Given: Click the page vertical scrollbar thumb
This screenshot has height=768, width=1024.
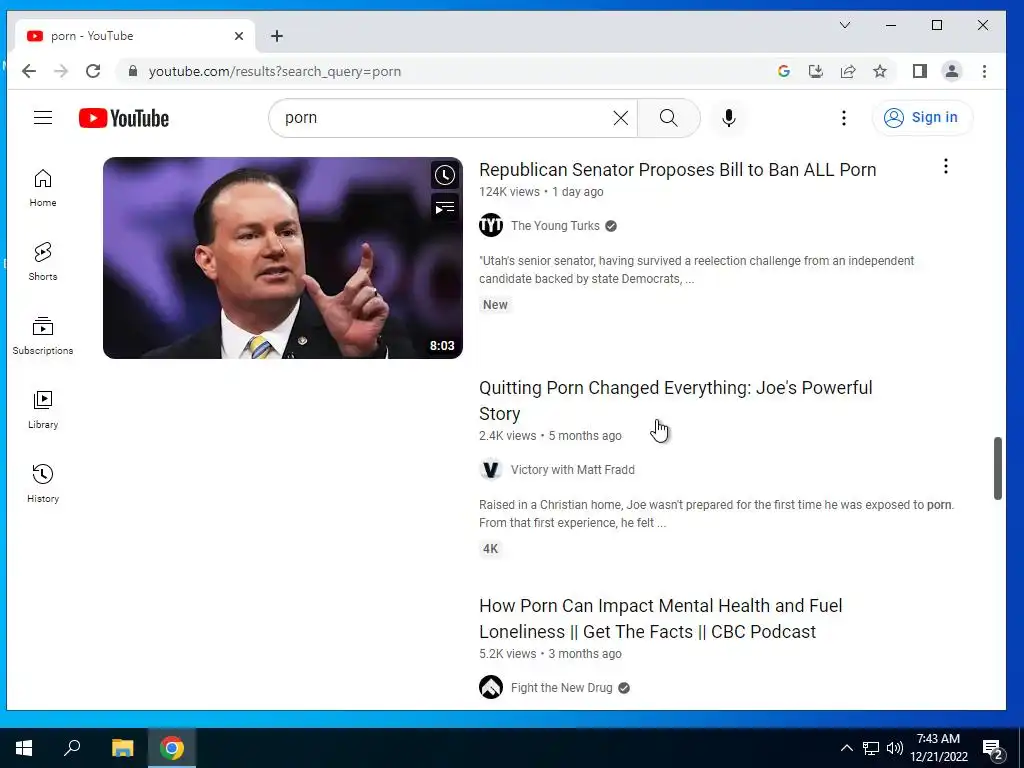Looking at the screenshot, I should [997, 468].
